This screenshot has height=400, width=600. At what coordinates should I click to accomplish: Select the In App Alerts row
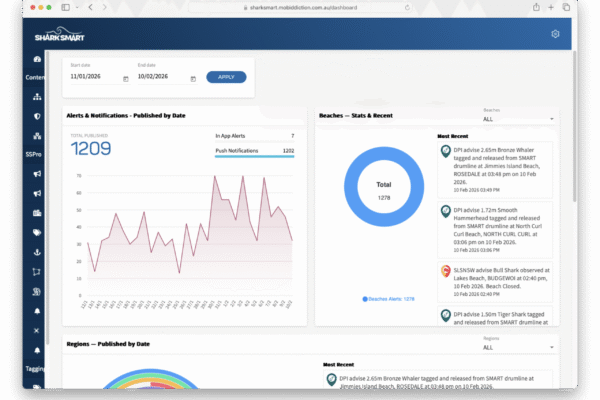tap(254, 136)
